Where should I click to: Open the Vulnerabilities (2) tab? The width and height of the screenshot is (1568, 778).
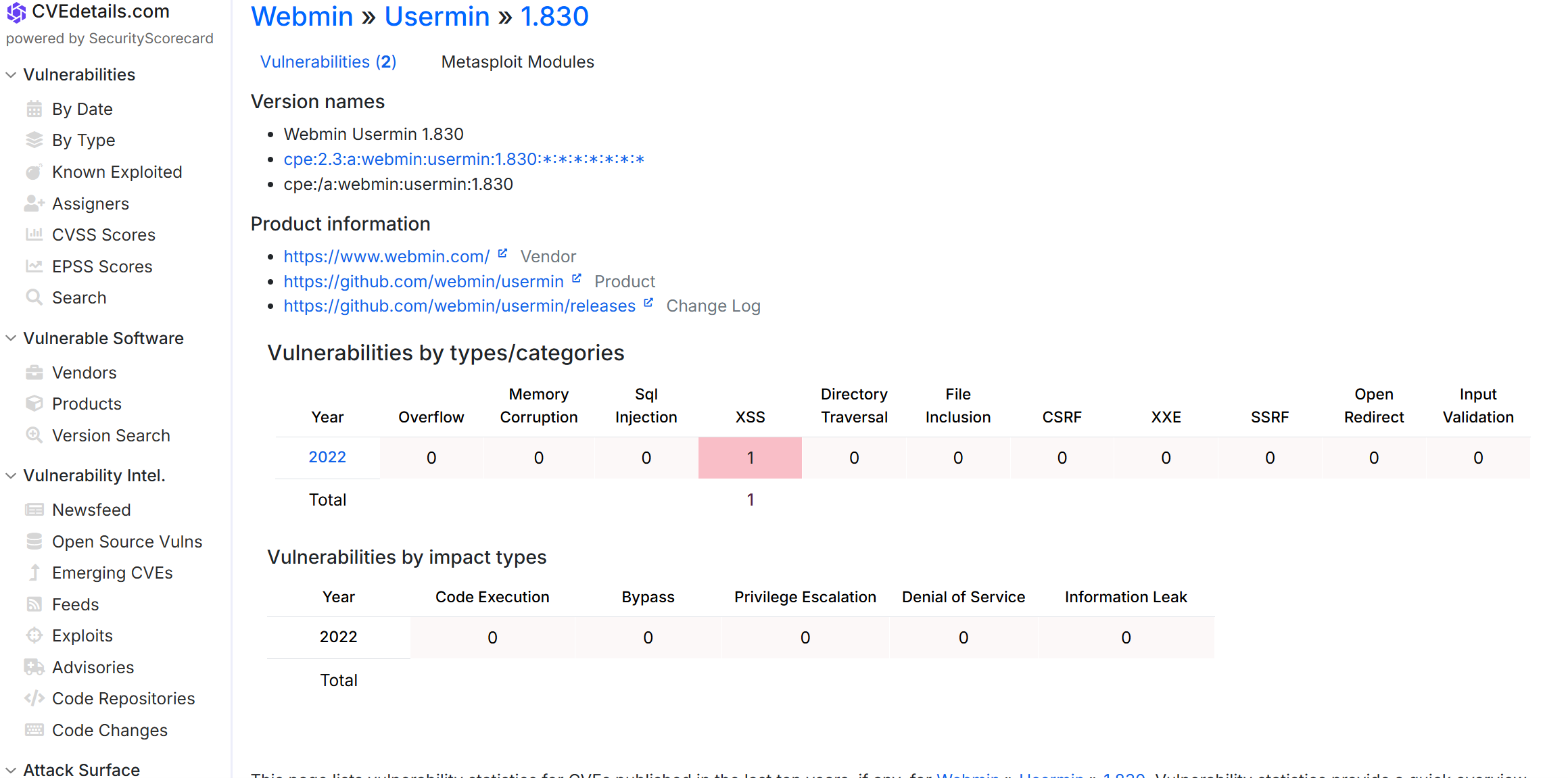coord(328,62)
